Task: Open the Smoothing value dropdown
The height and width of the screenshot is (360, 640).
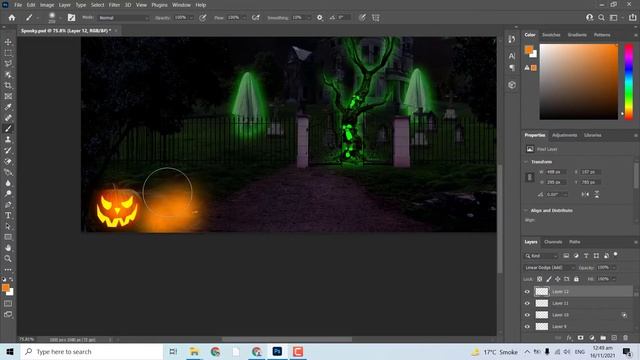Action: (x=308, y=18)
